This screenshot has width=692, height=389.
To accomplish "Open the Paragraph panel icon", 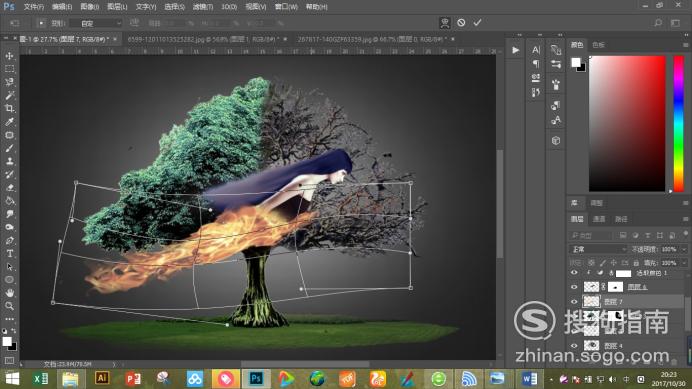I will (536, 64).
